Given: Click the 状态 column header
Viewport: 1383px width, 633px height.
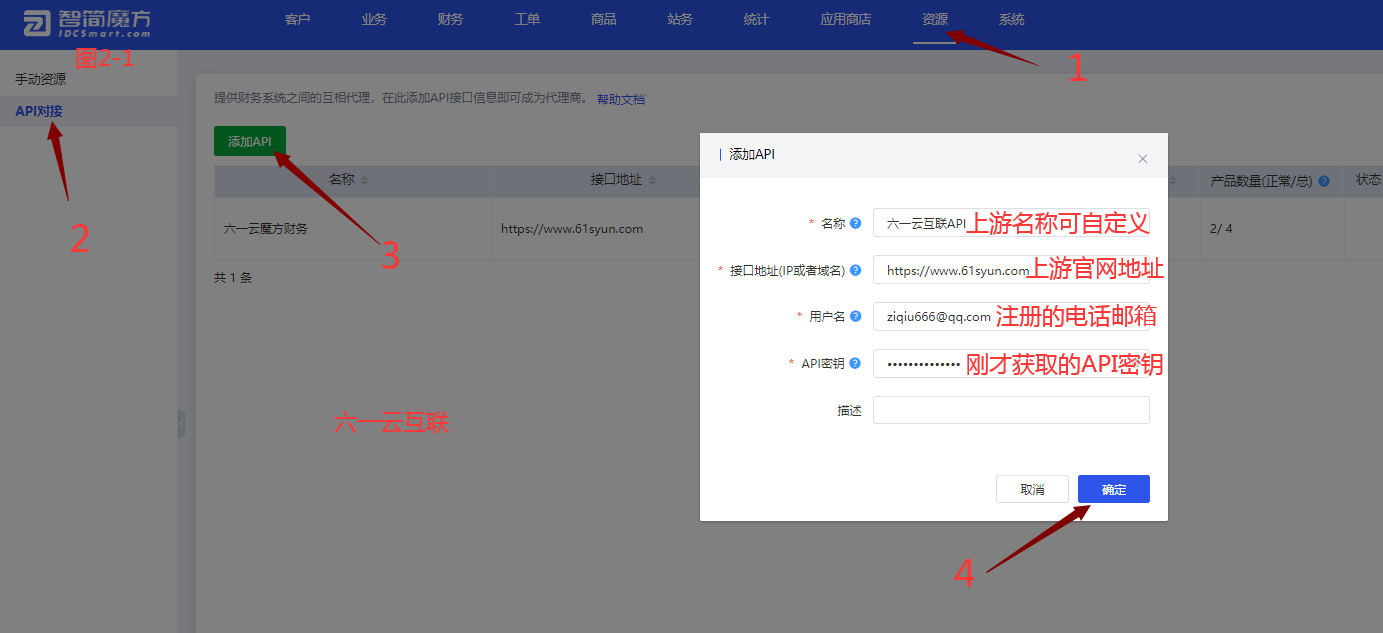Looking at the screenshot, I should [1369, 180].
